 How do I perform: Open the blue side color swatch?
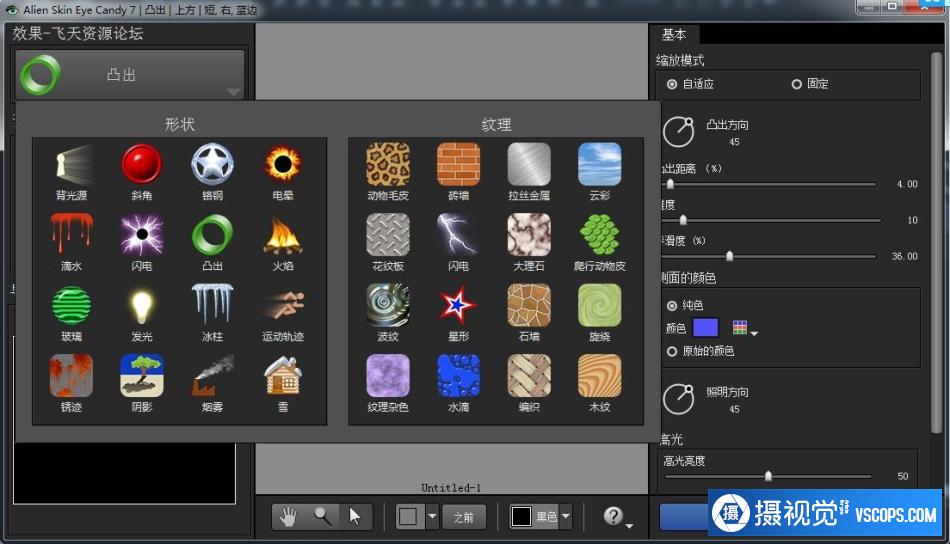[705, 328]
